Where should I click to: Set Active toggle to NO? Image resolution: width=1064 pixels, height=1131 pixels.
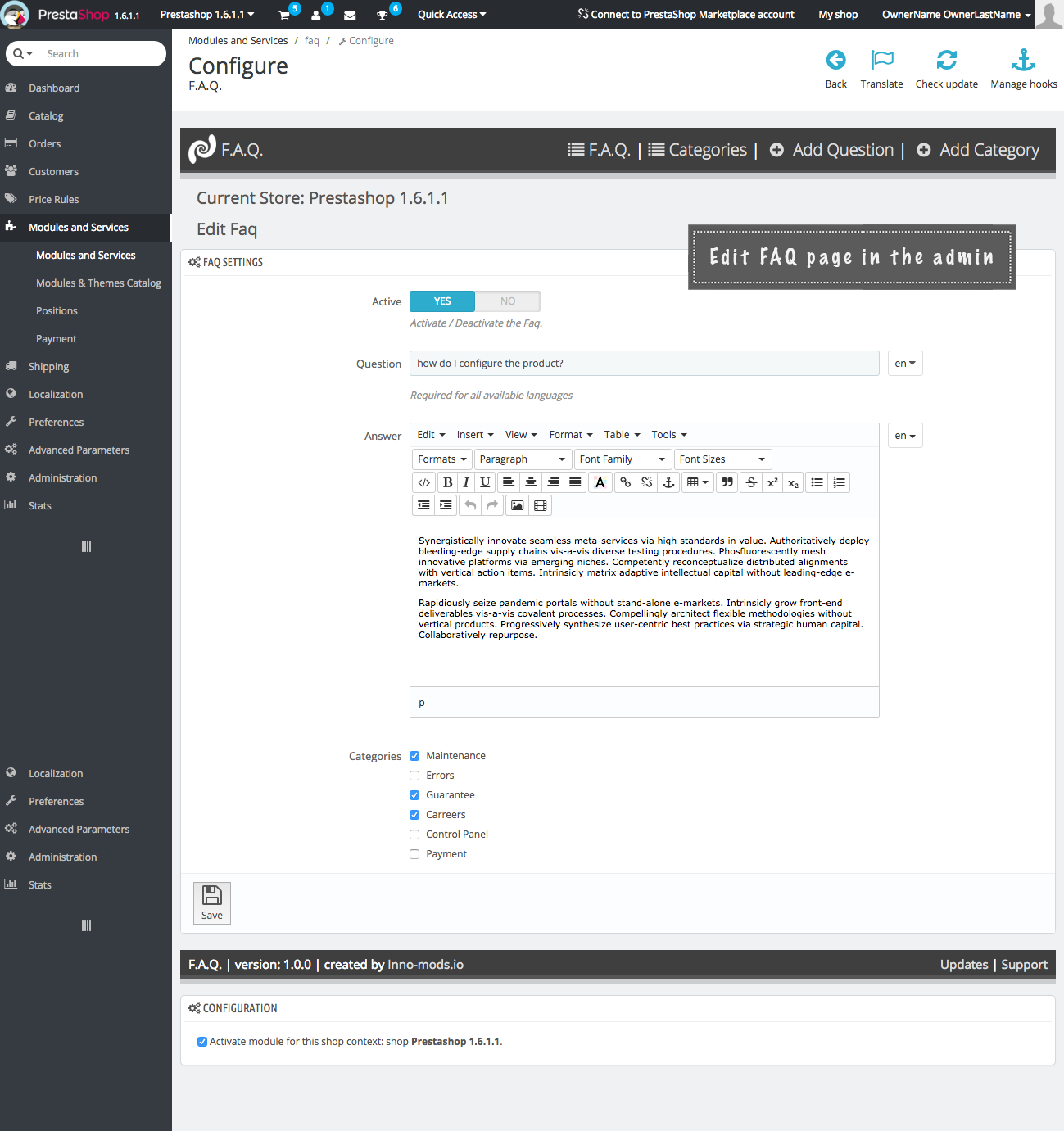pos(508,301)
